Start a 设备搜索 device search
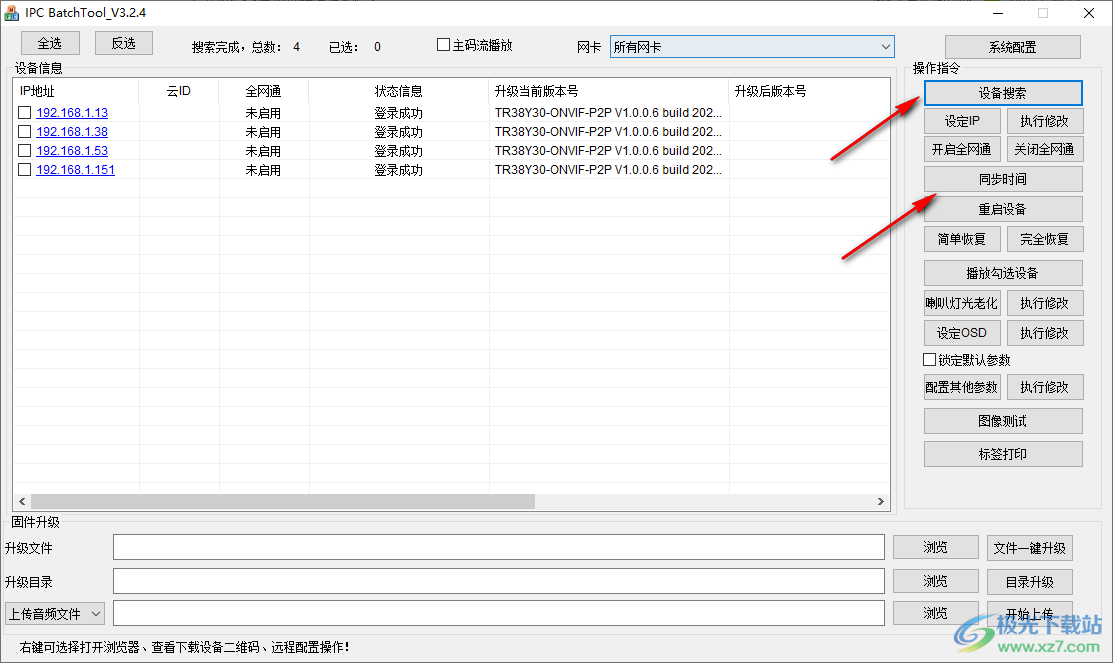This screenshot has height=663, width=1113. pyautogui.click(x=1002, y=92)
